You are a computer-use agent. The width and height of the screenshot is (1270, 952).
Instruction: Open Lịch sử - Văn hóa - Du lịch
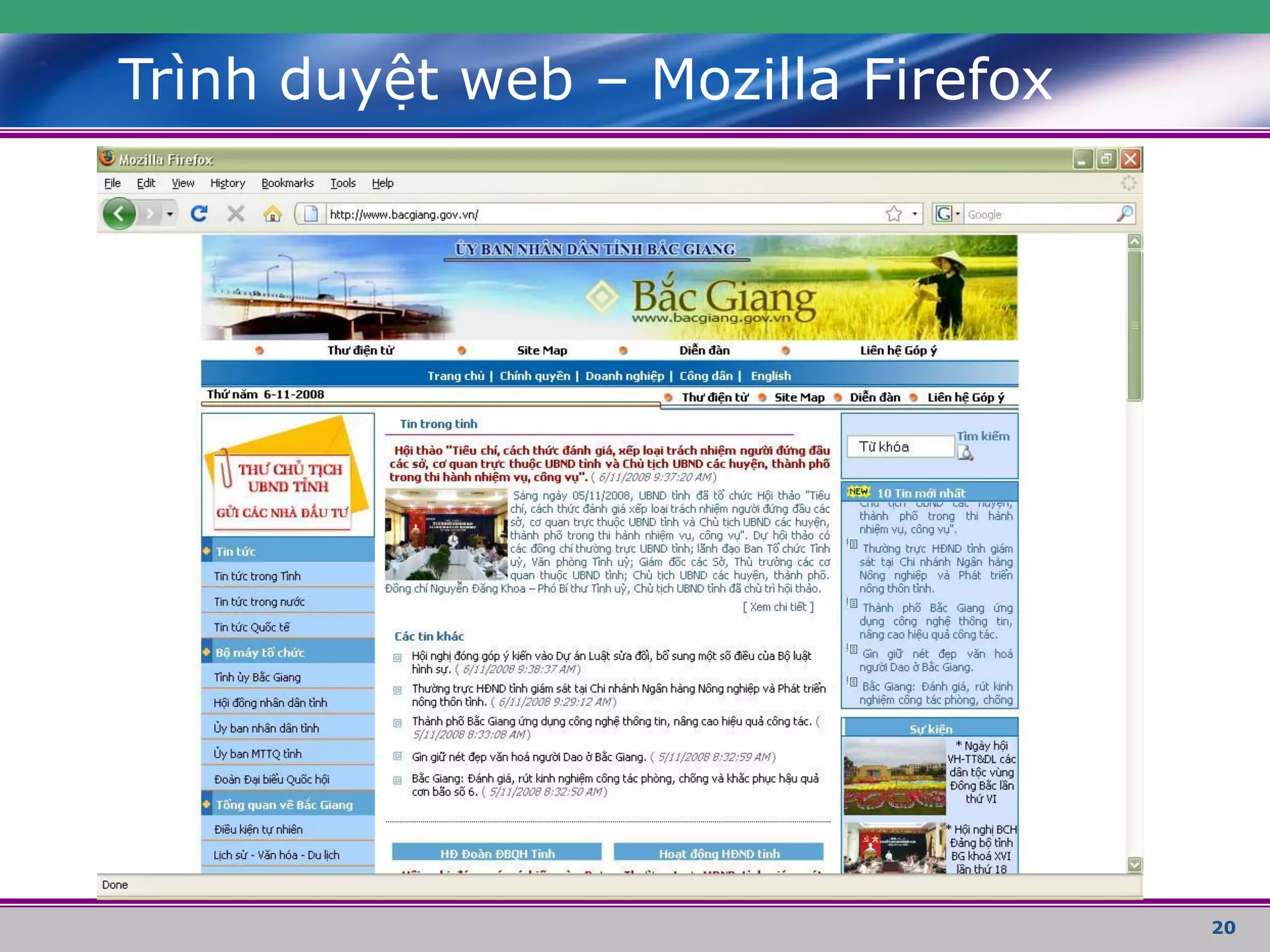pos(277,855)
